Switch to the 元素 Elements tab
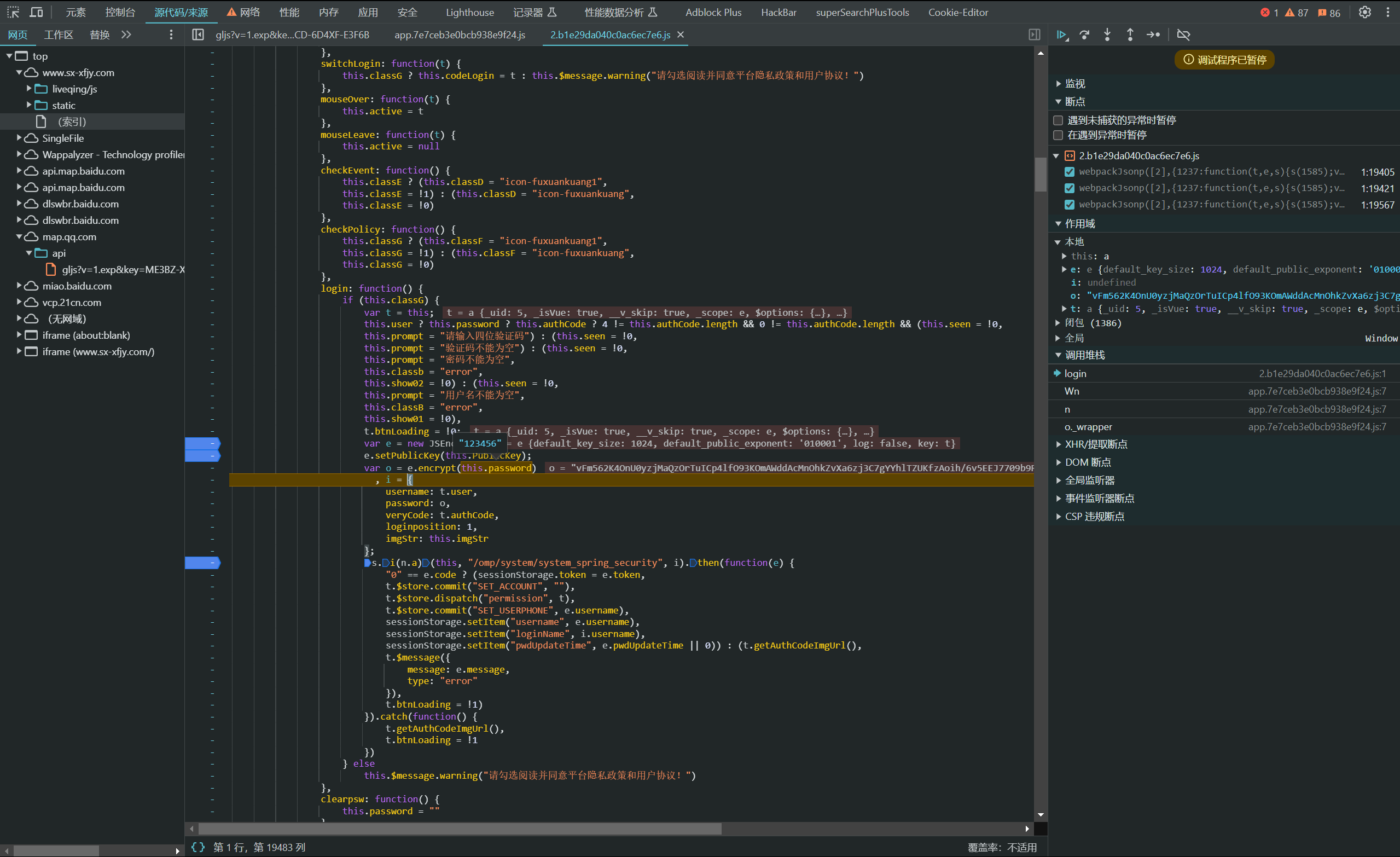Screen dimensions: 1400x857 pyautogui.click(x=75, y=13)
